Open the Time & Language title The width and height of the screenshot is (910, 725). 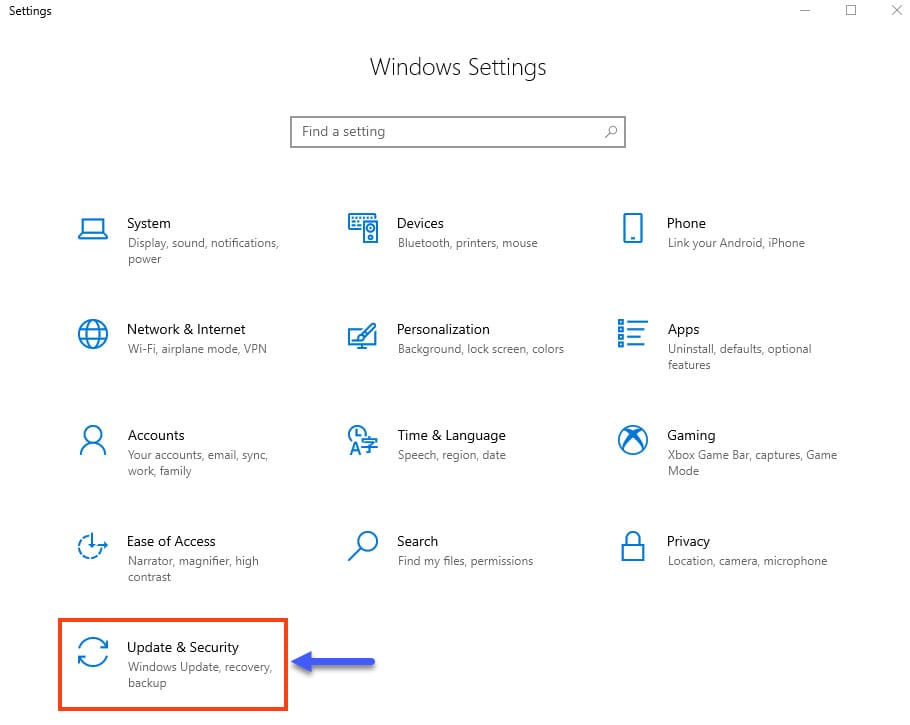(x=452, y=436)
